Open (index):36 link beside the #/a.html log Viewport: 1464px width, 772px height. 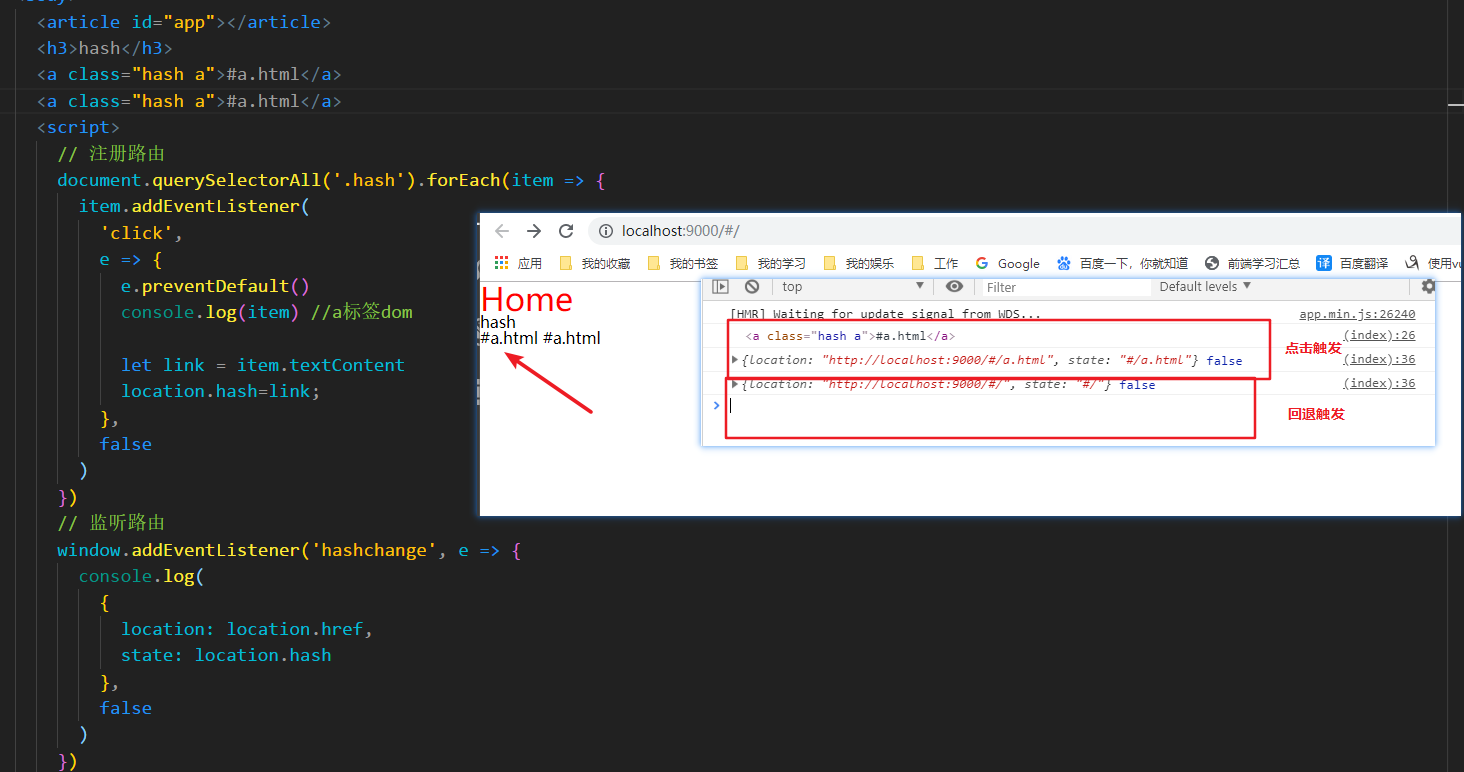1379,359
